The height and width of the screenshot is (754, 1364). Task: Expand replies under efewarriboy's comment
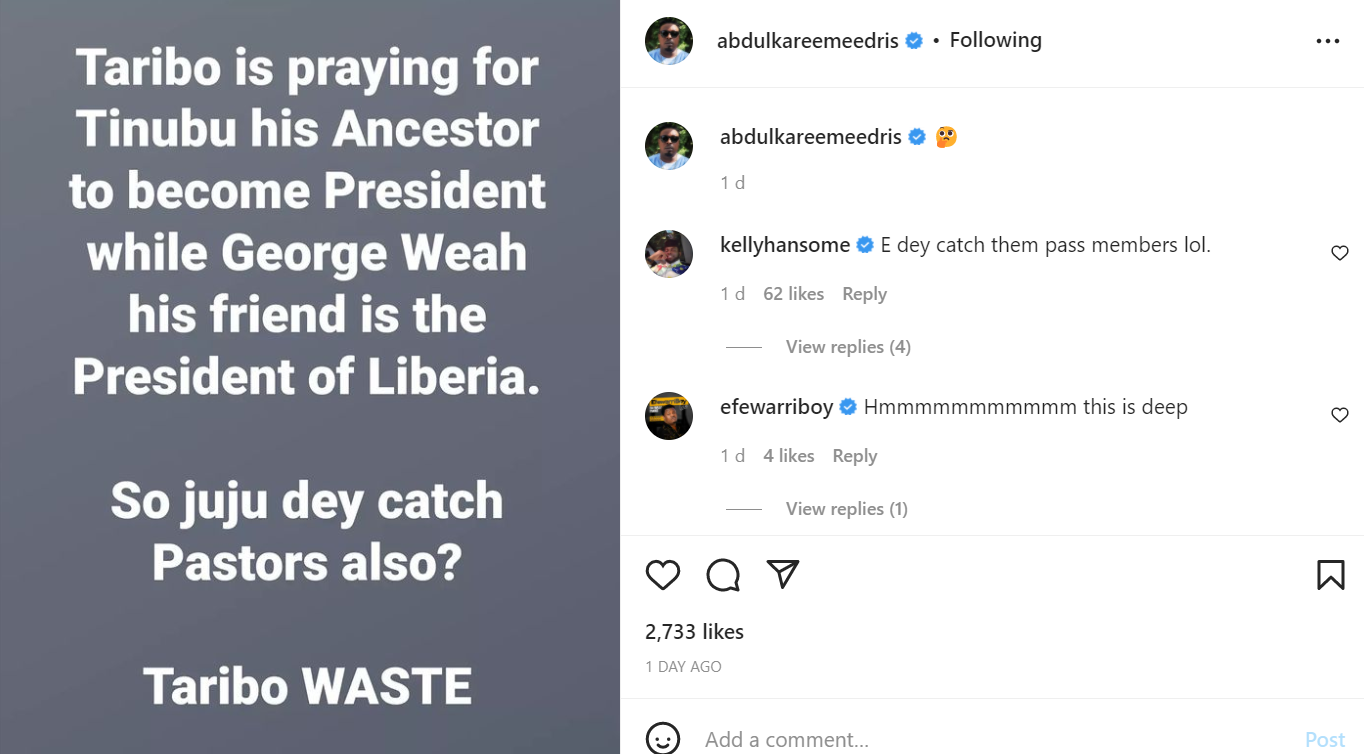(846, 508)
